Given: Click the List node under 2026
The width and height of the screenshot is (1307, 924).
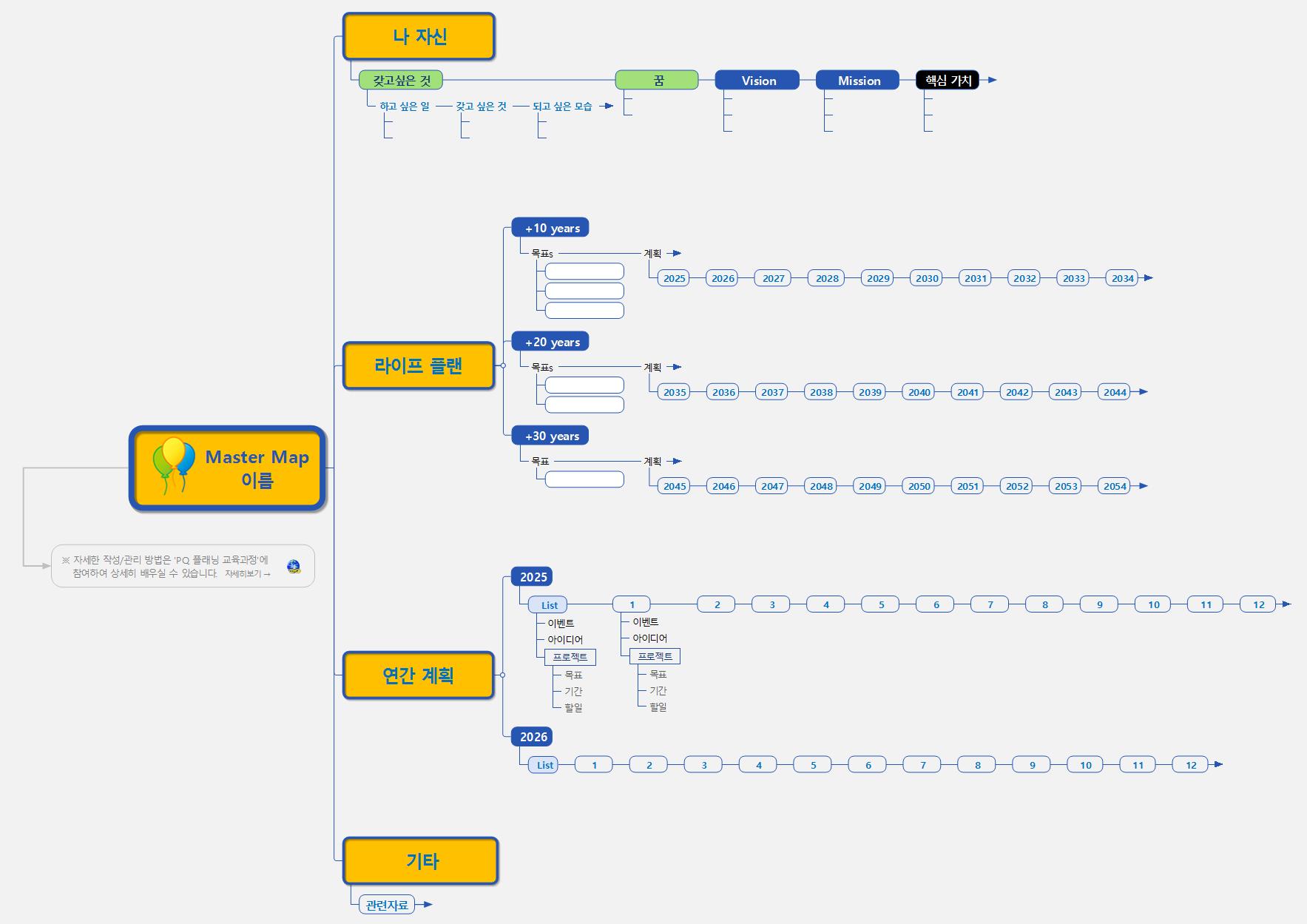Looking at the screenshot, I should coord(544,765).
